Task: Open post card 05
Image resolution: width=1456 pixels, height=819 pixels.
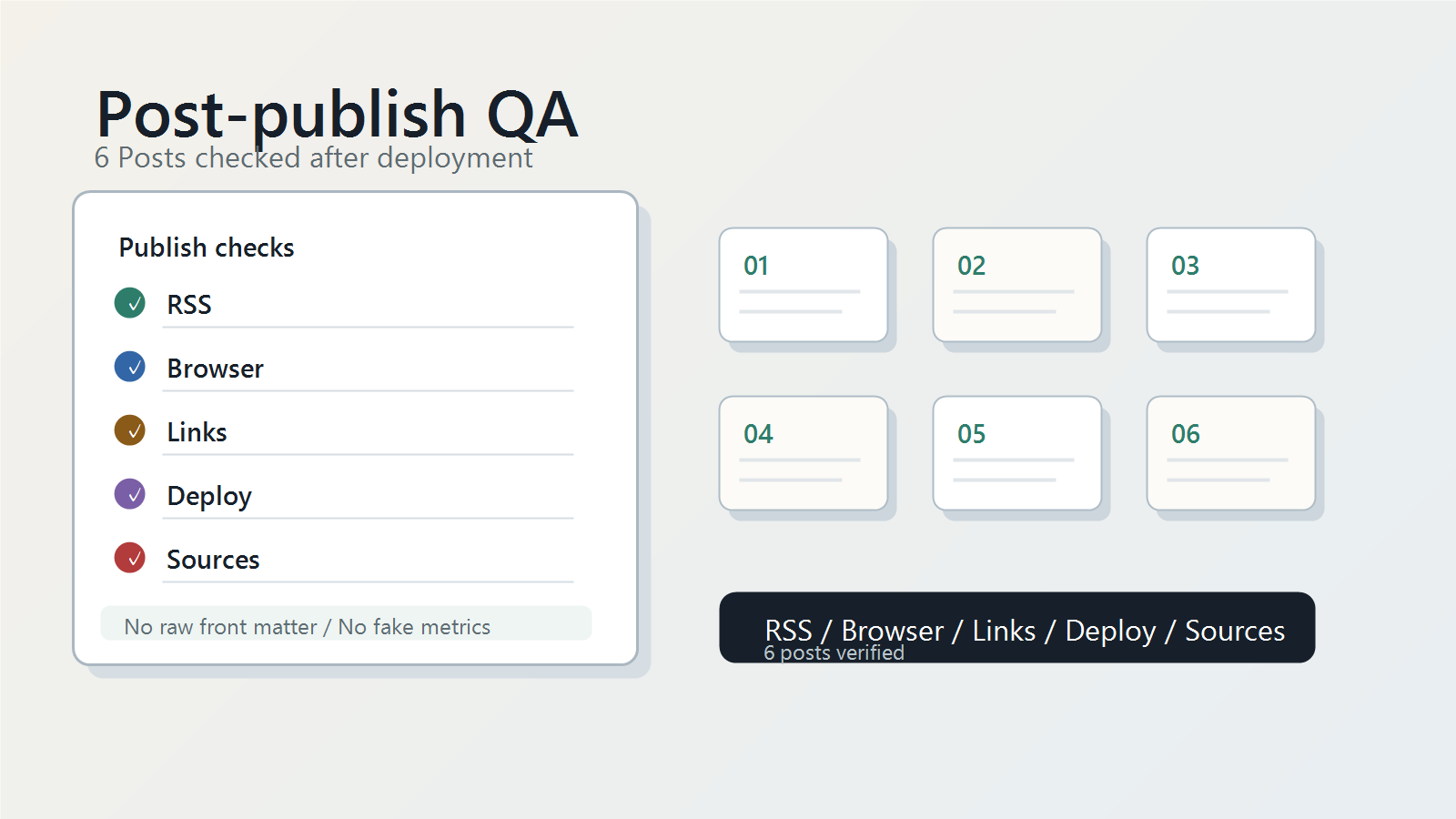Action: point(1017,453)
